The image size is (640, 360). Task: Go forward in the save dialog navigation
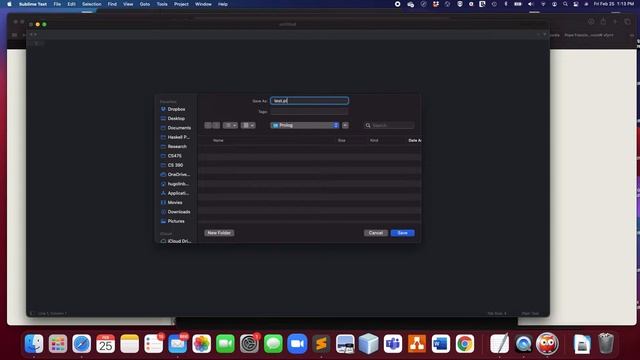(216, 125)
